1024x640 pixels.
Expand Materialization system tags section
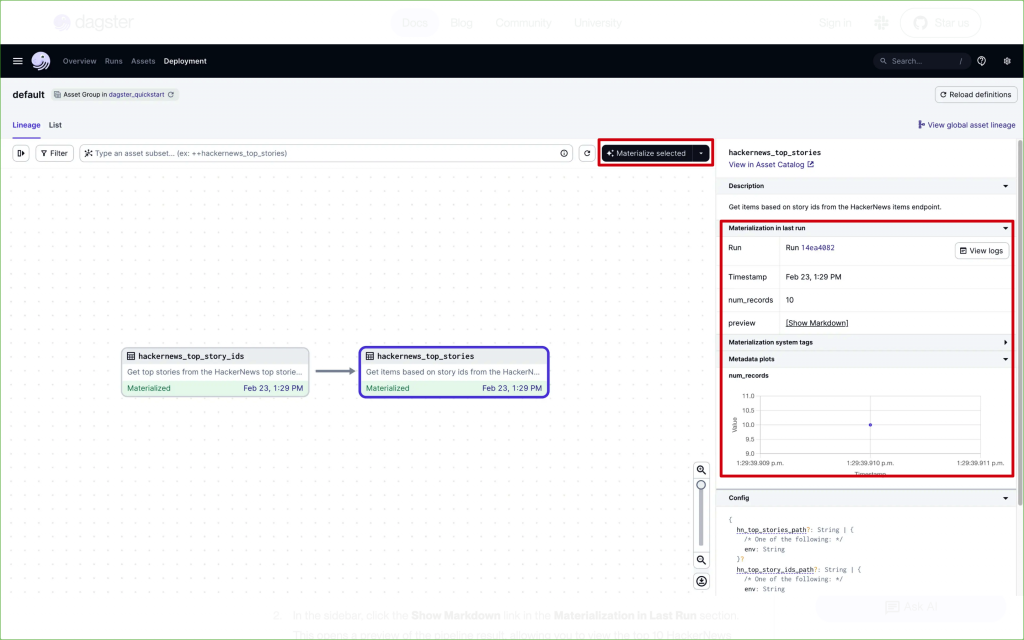[x=1005, y=342]
